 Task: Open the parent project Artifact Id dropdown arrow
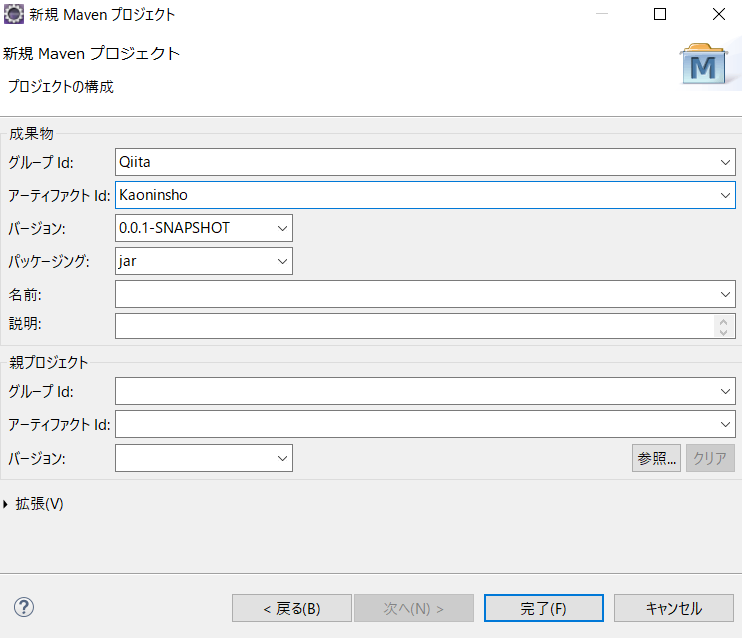(725, 425)
